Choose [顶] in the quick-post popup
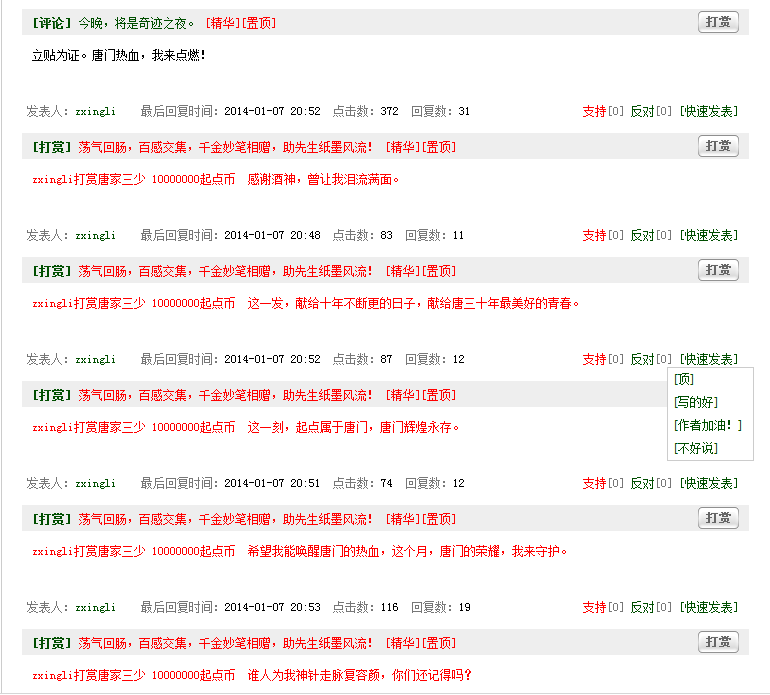 [x=684, y=379]
